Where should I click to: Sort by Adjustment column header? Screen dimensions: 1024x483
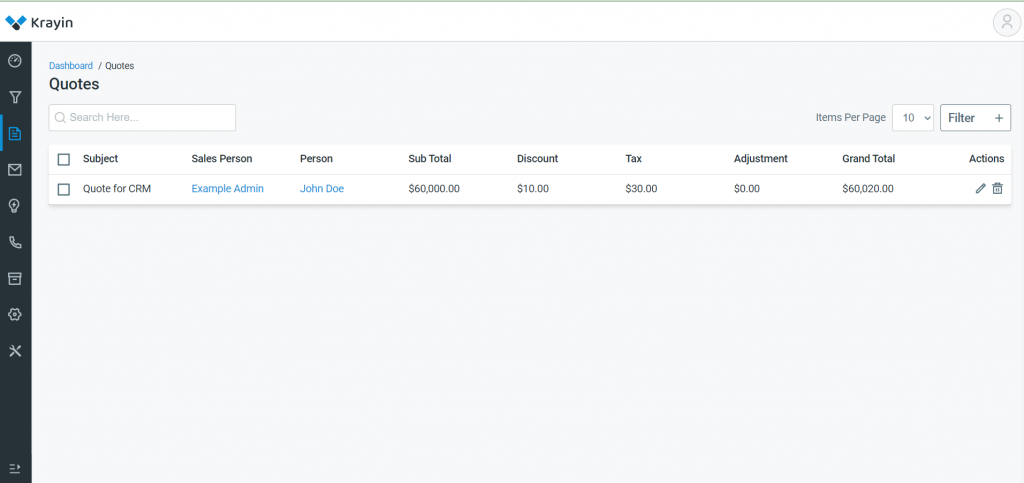click(x=761, y=159)
